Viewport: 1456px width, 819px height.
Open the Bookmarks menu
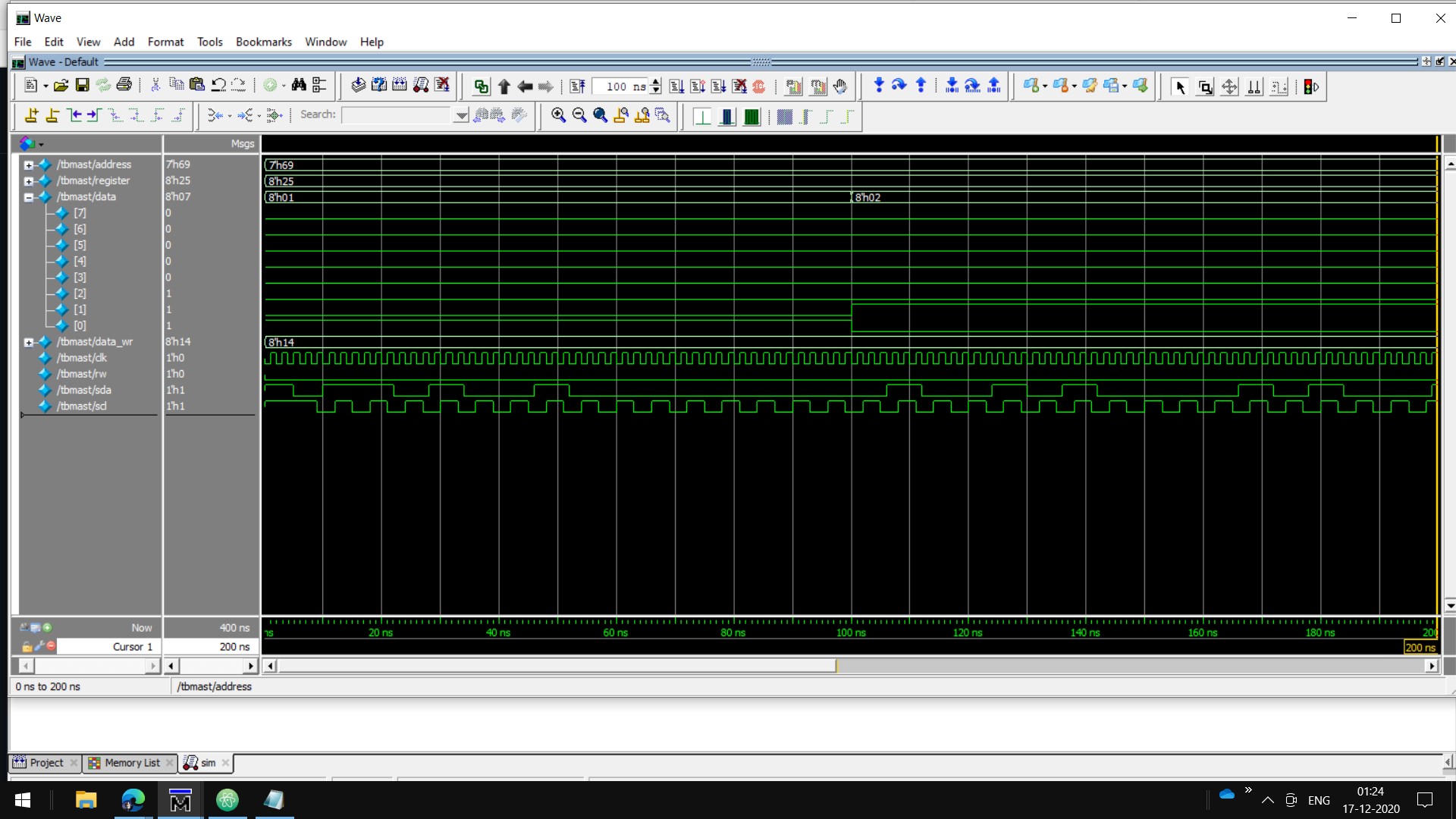pyautogui.click(x=263, y=42)
